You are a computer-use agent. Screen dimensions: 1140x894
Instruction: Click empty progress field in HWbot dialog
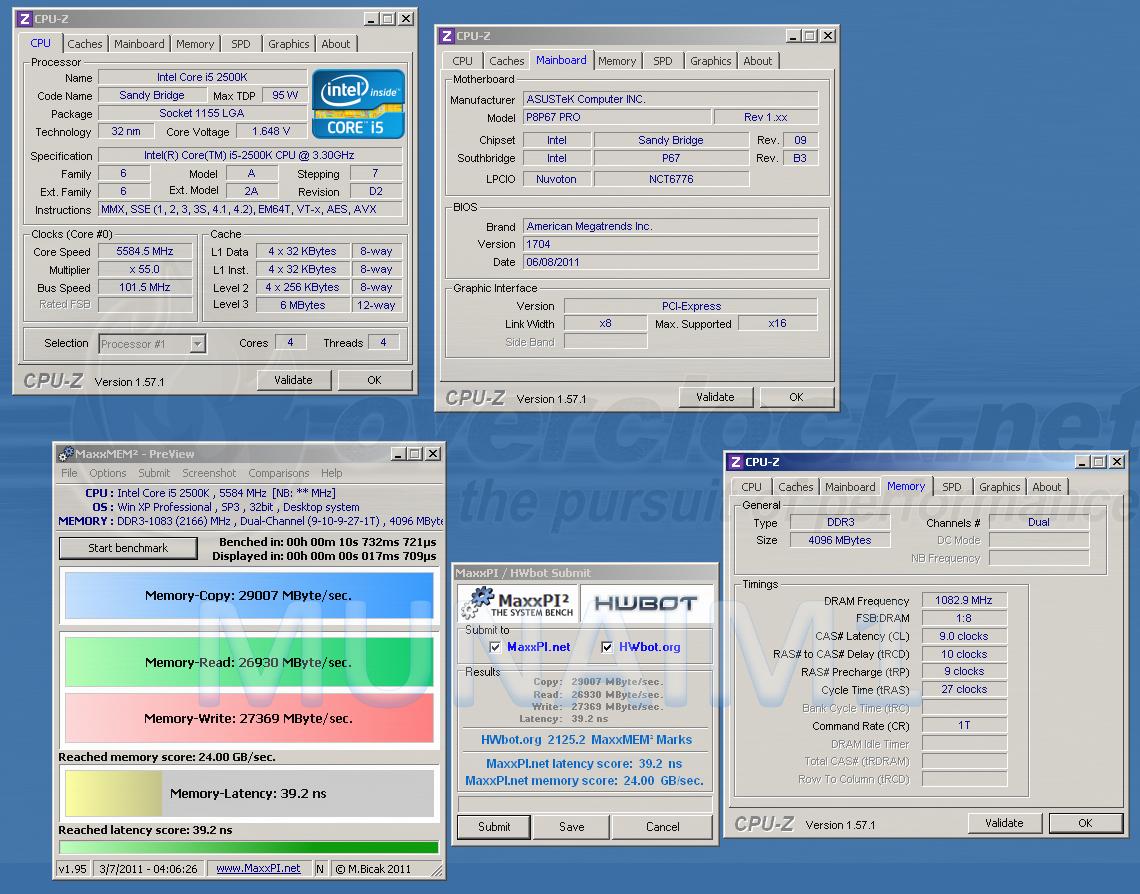tap(585, 804)
